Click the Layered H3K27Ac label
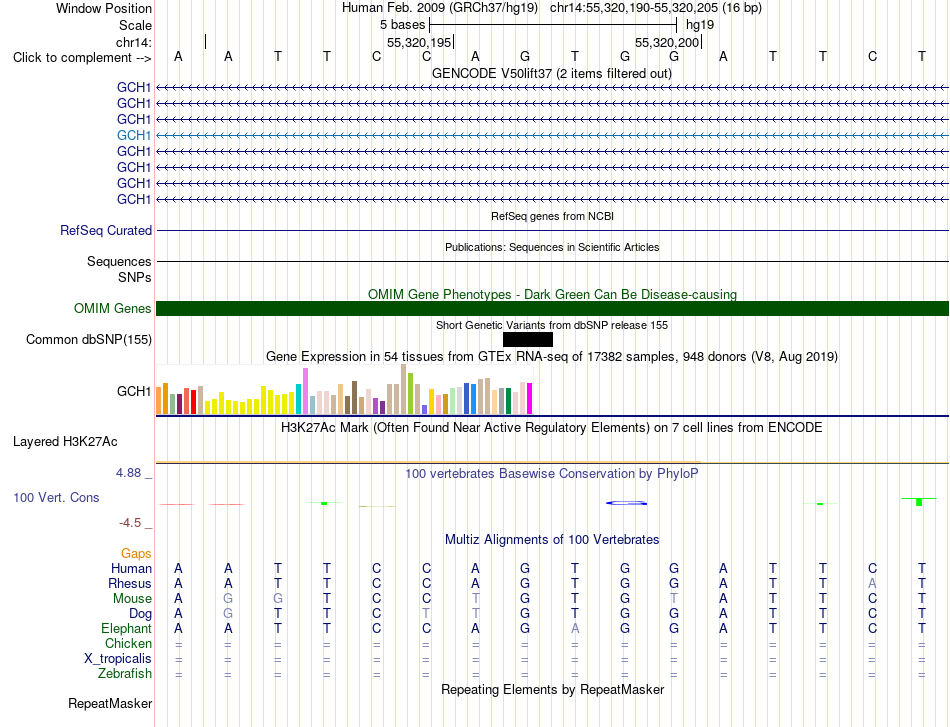 coord(65,442)
